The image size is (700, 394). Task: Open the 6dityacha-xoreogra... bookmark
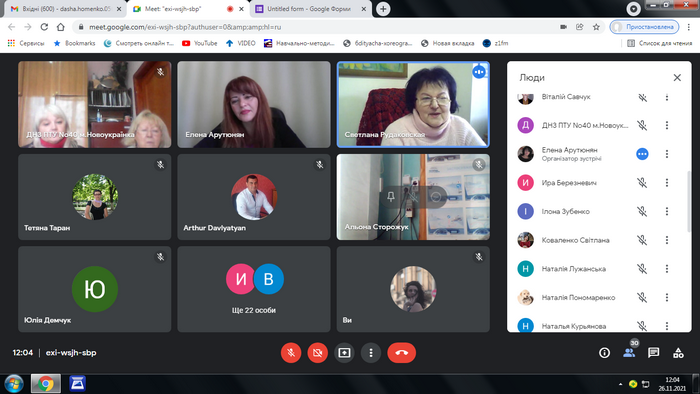[x=377, y=43]
